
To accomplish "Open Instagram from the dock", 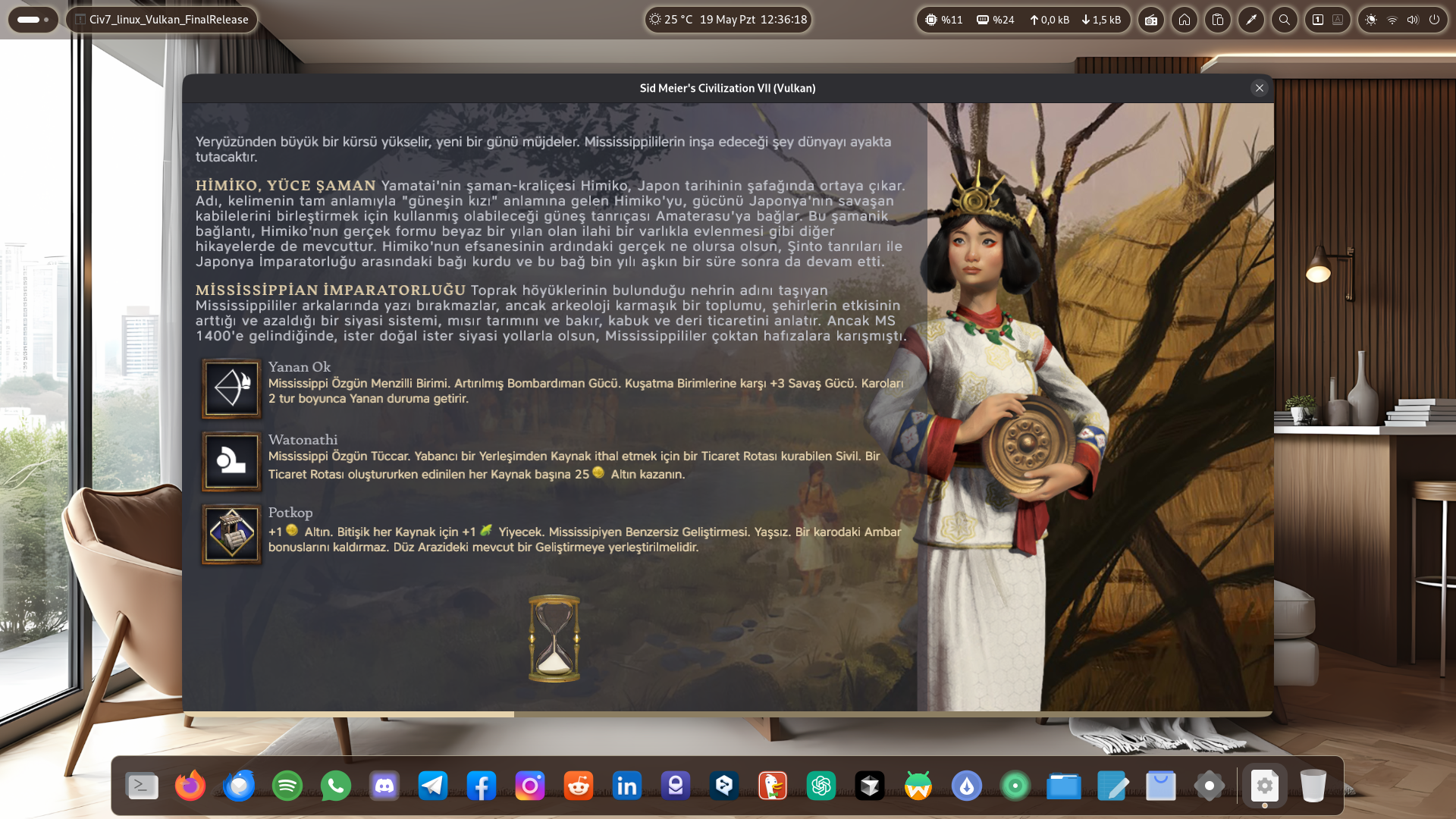I will coord(530,786).
